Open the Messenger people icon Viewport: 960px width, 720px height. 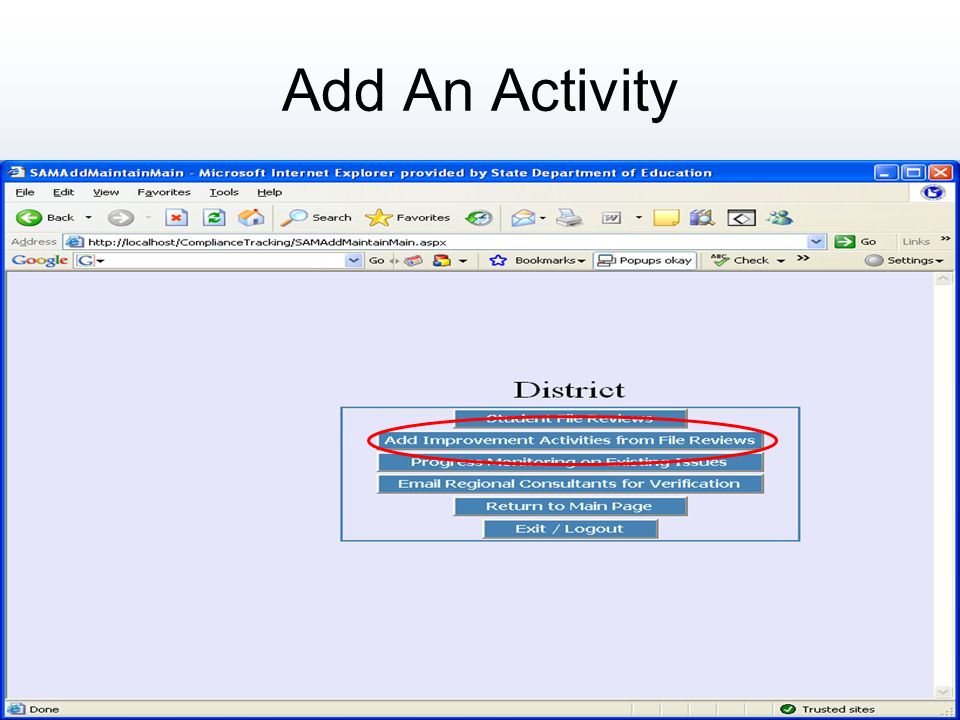point(779,217)
